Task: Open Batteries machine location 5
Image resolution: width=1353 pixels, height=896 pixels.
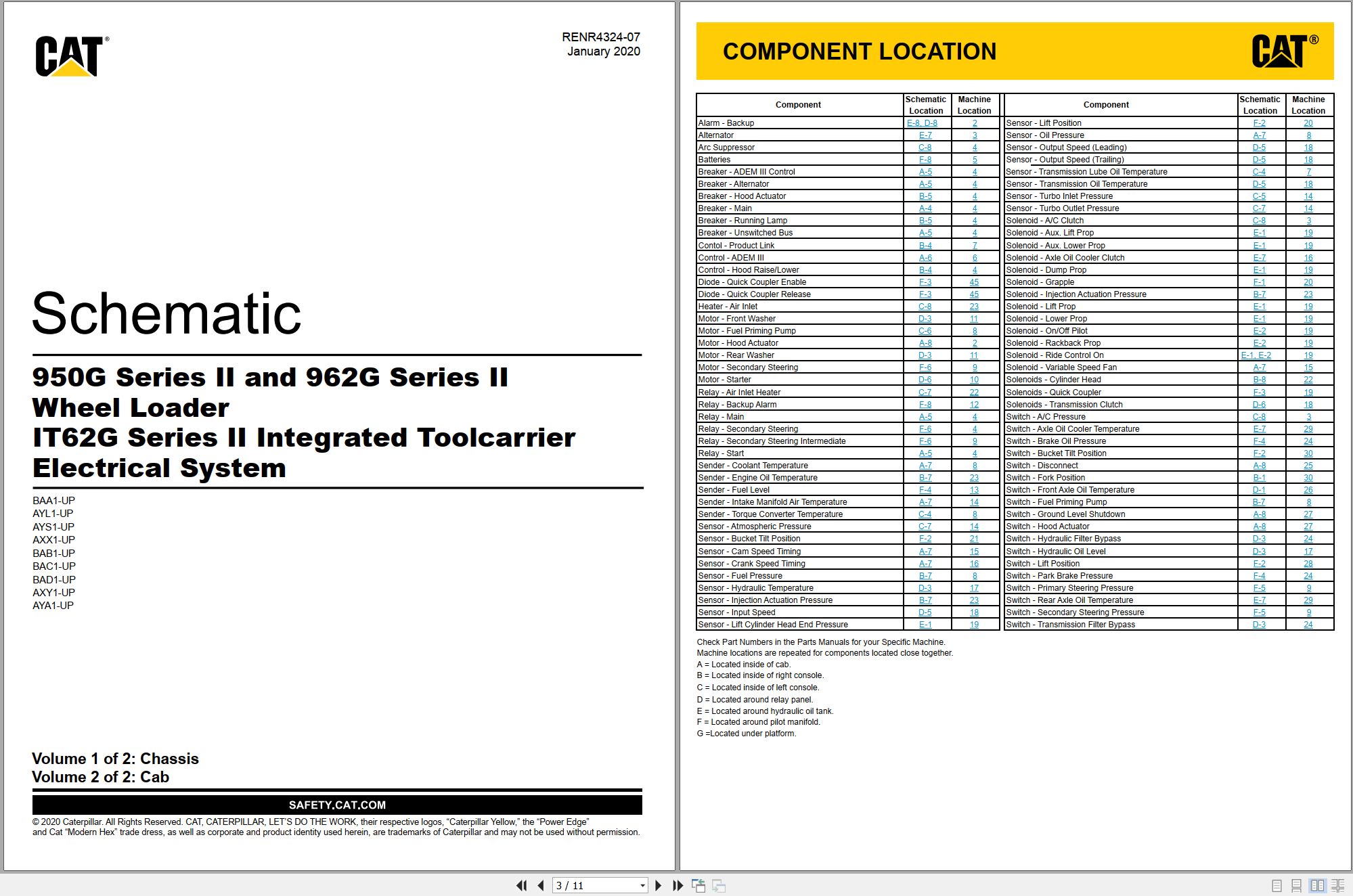Action: pyautogui.click(x=975, y=160)
